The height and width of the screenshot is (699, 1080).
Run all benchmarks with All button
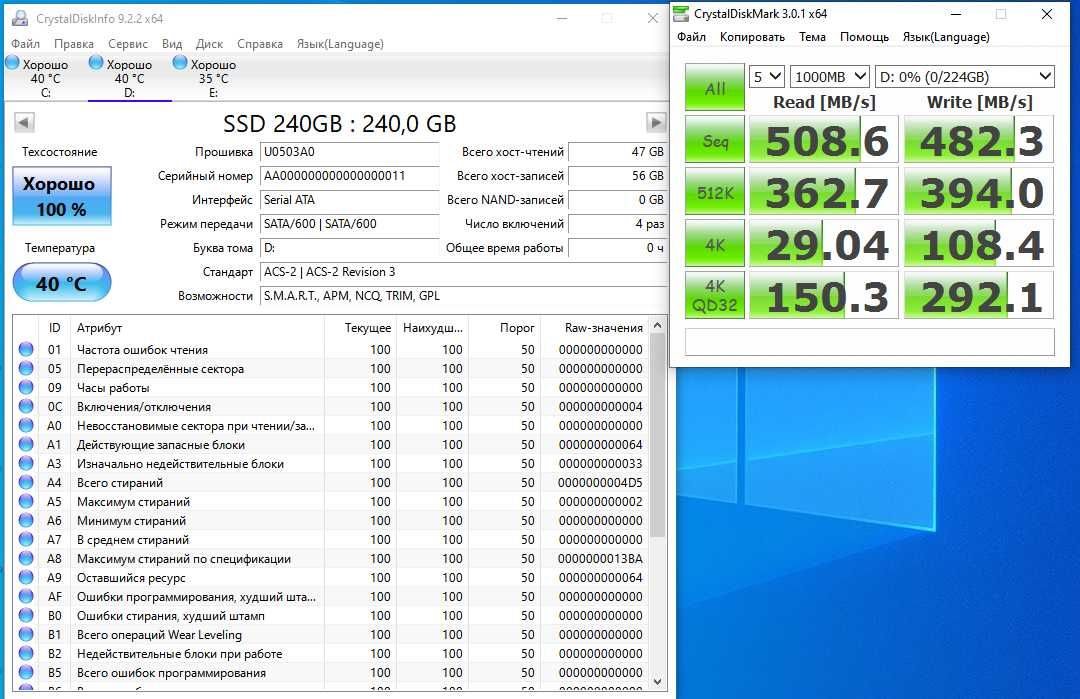coord(714,87)
